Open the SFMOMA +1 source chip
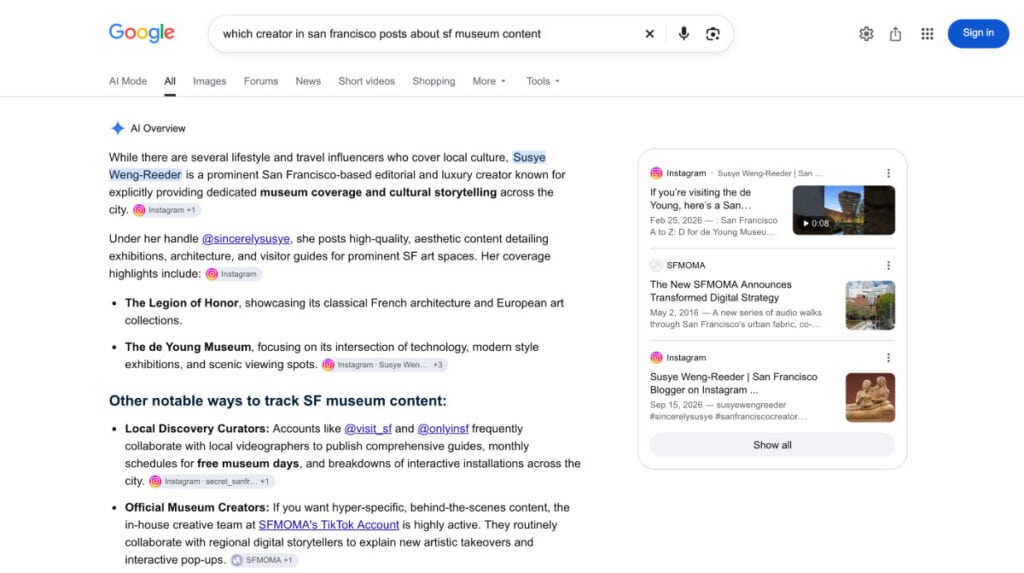Screen dimensions: 1024x573 [264, 560]
